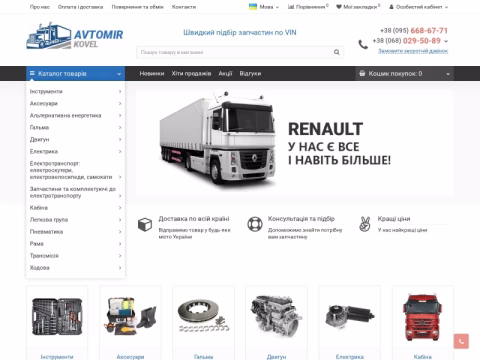Click the red floating phone callback button
The height and width of the screenshot is (360, 480).
(461, 341)
